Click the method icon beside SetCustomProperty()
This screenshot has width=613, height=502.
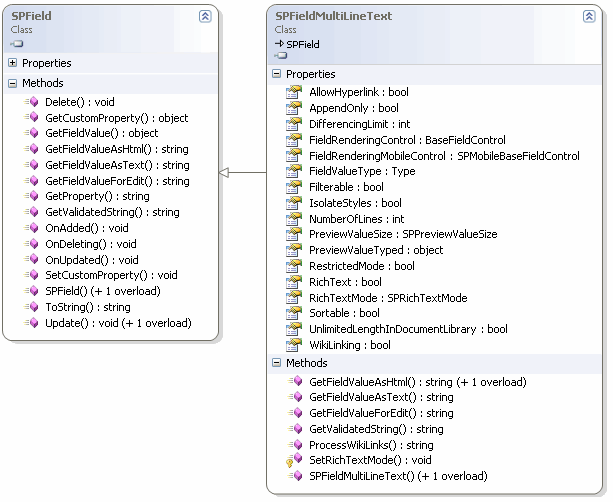(x=32, y=275)
